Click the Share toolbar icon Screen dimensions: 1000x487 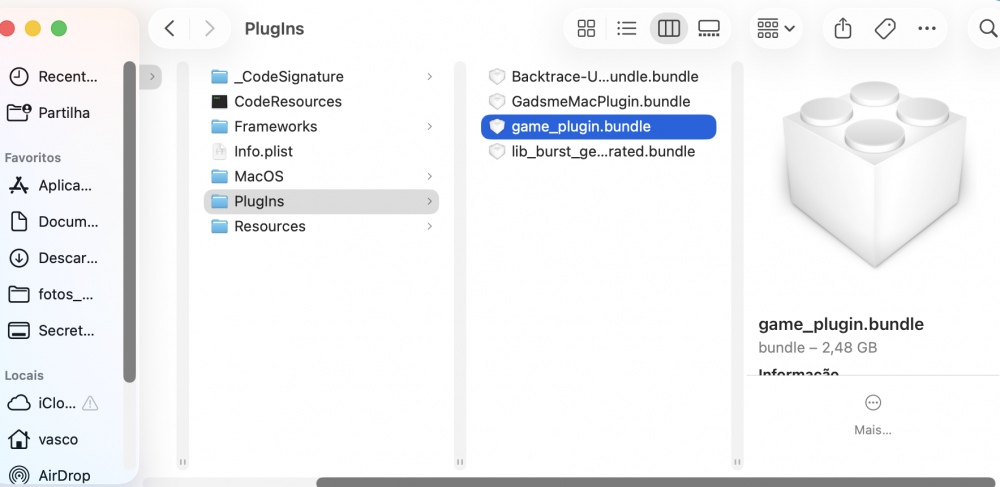842,29
